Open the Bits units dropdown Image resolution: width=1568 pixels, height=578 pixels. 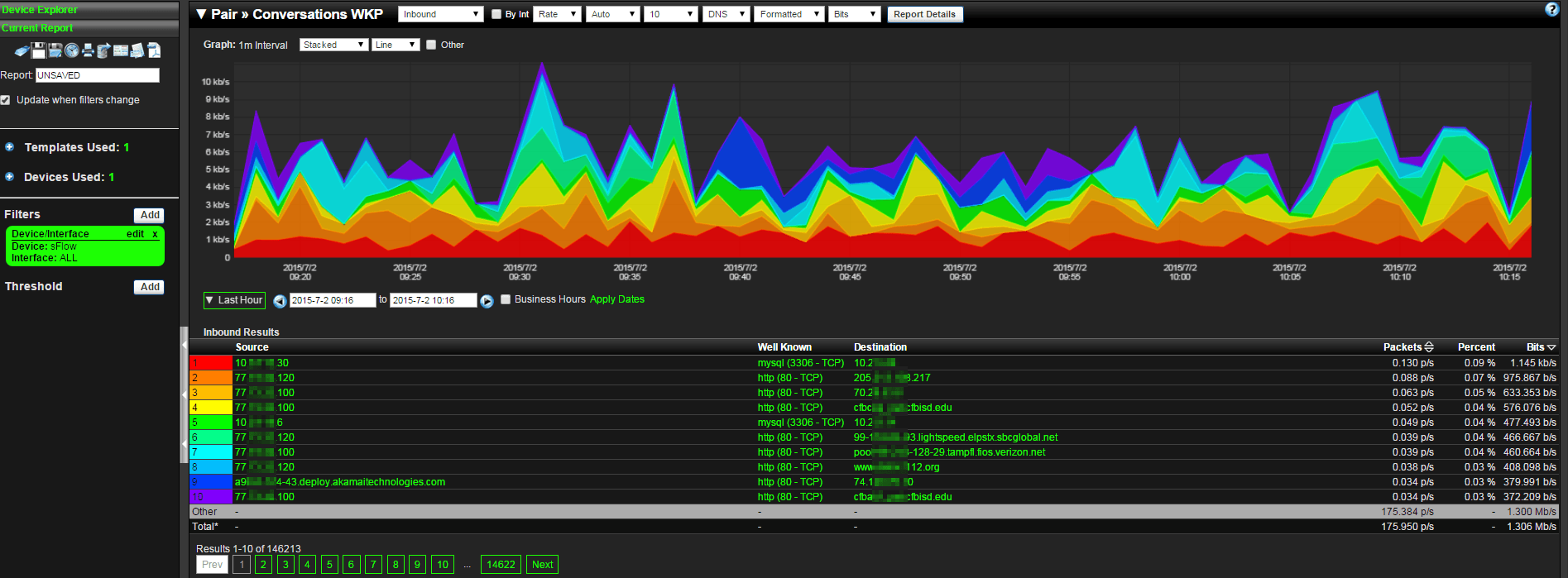(855, 14)
